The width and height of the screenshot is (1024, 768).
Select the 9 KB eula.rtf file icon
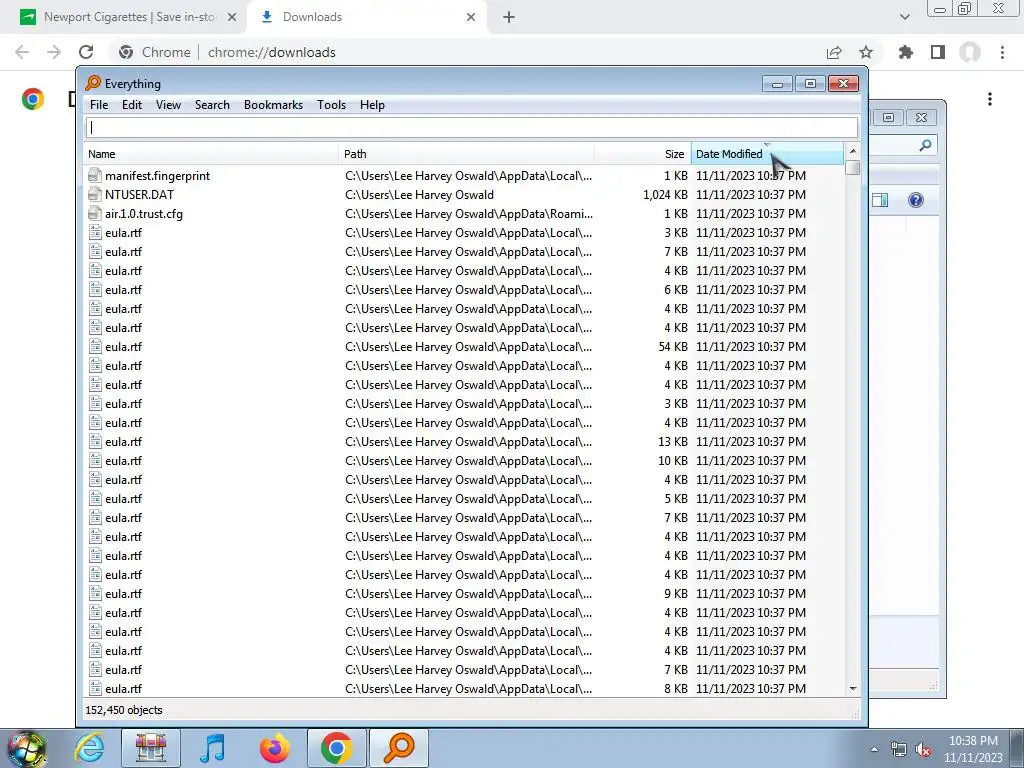(95, 594)
